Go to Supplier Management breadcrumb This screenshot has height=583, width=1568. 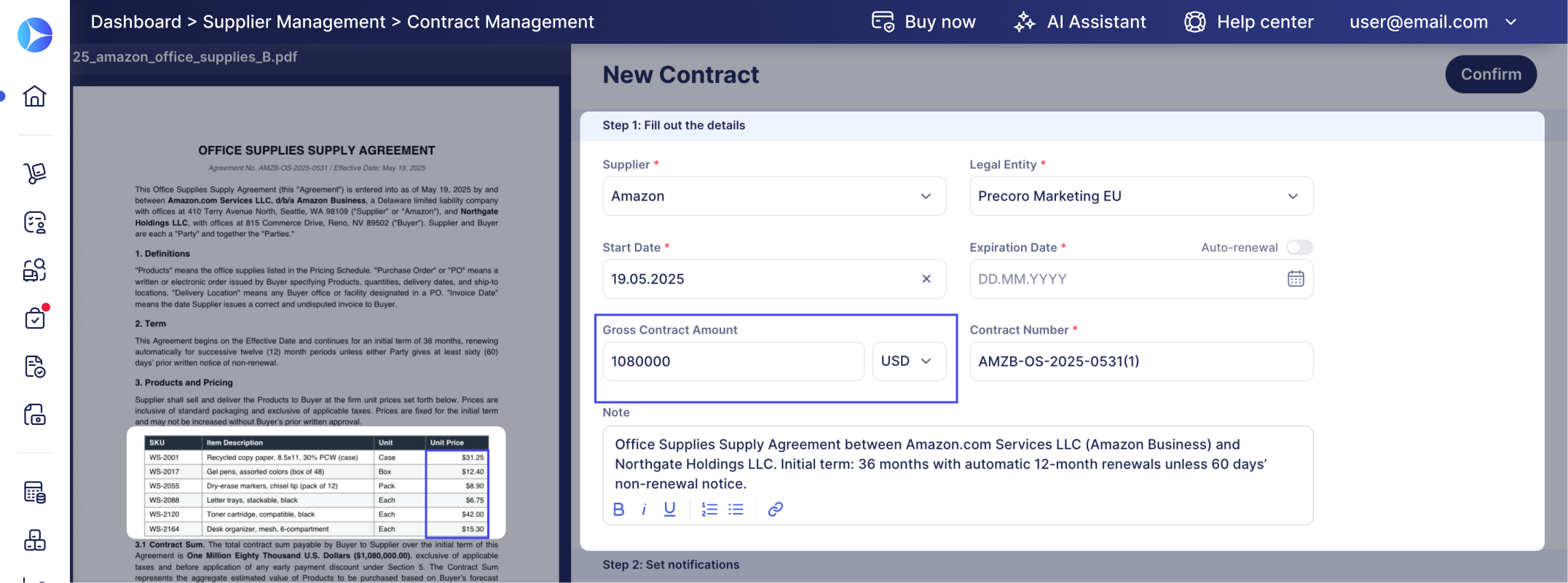294,22
